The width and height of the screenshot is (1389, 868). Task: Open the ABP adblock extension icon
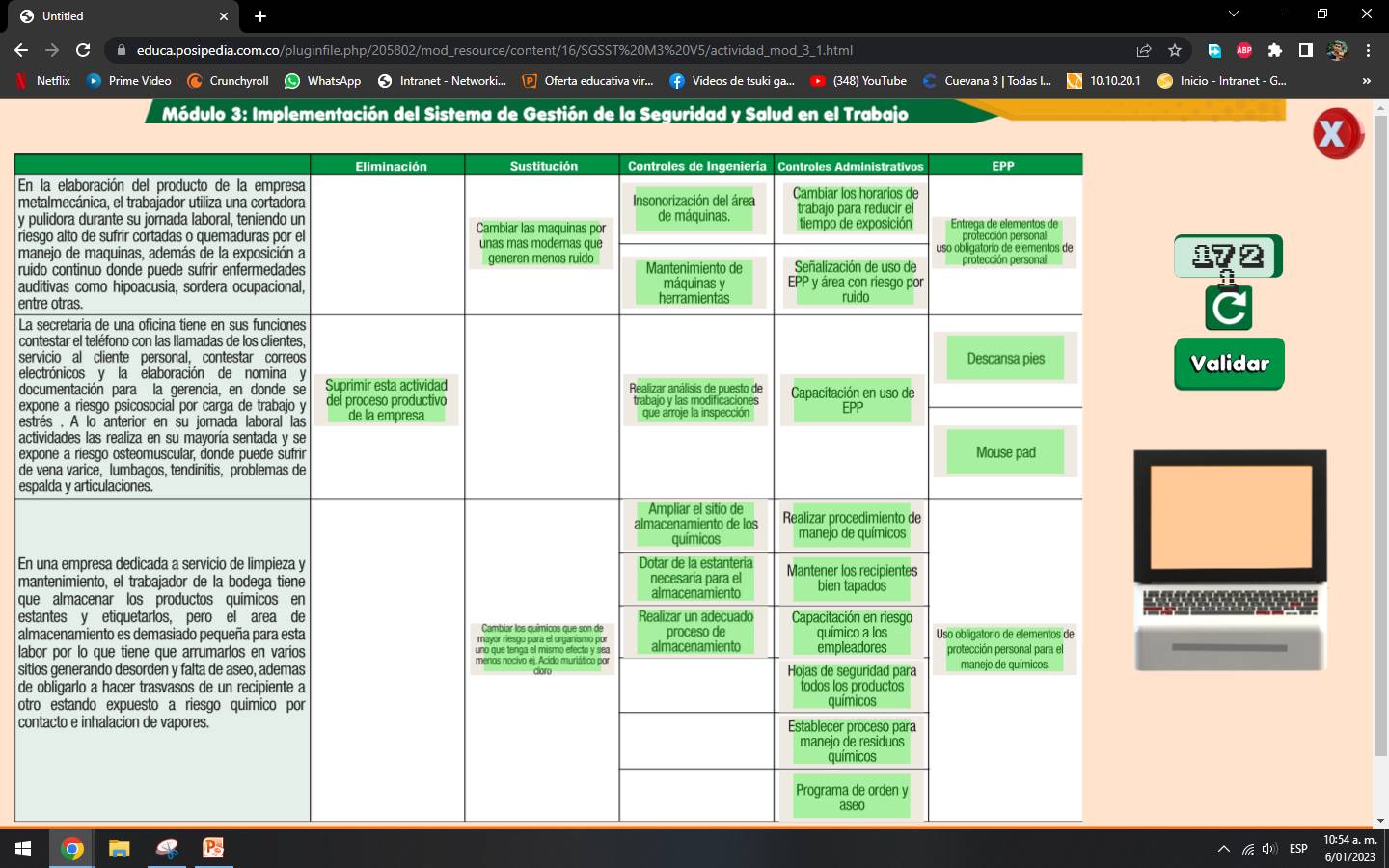[1244, 50]
